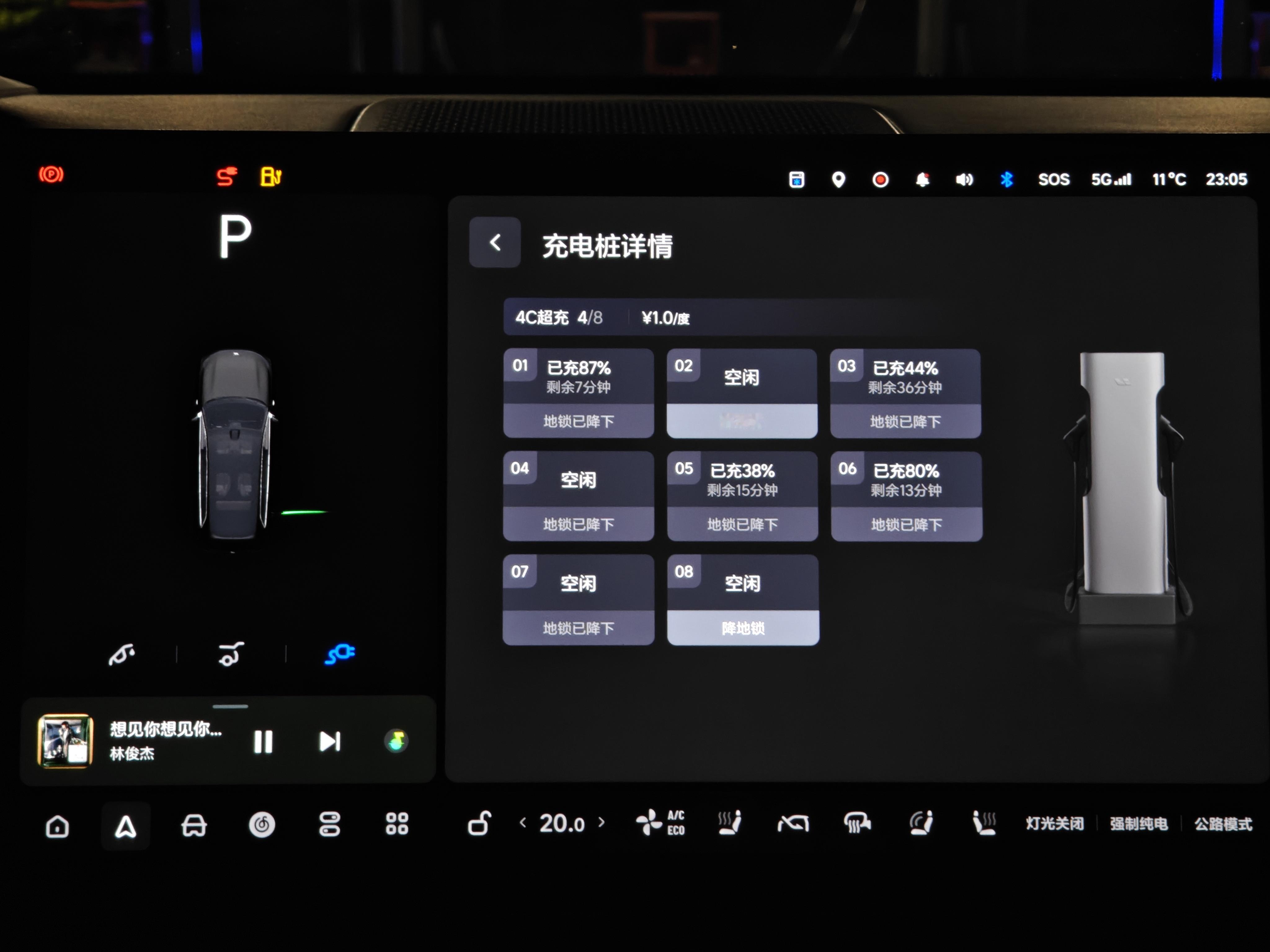Click the back arrow on charging details
Image resolution: width=1270 pixels, height=952 pixels.
pos(495,242)
